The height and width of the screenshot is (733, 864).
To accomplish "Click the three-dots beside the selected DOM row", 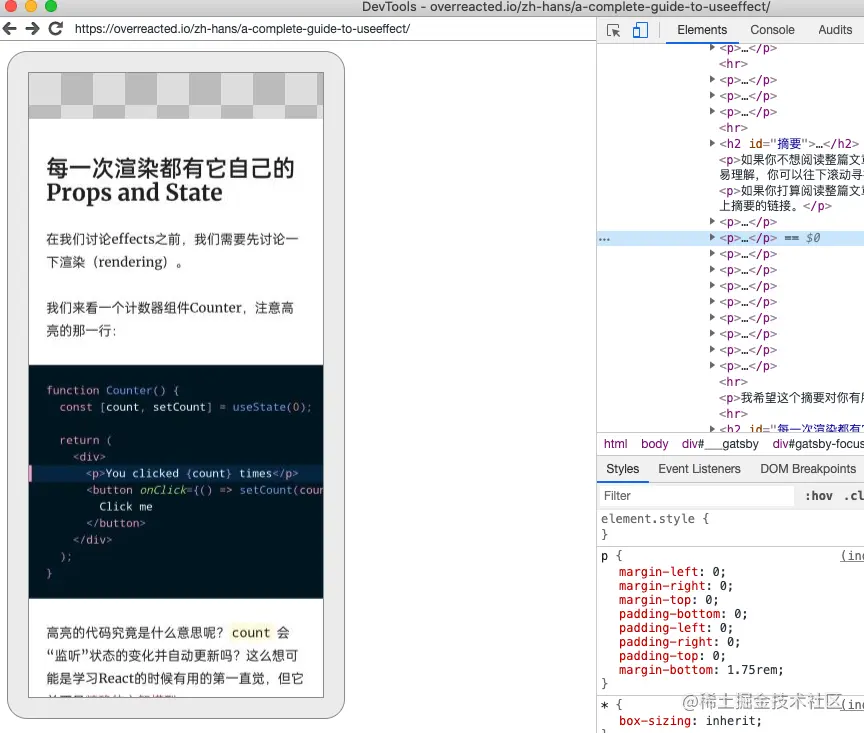I will click(604, 239).
